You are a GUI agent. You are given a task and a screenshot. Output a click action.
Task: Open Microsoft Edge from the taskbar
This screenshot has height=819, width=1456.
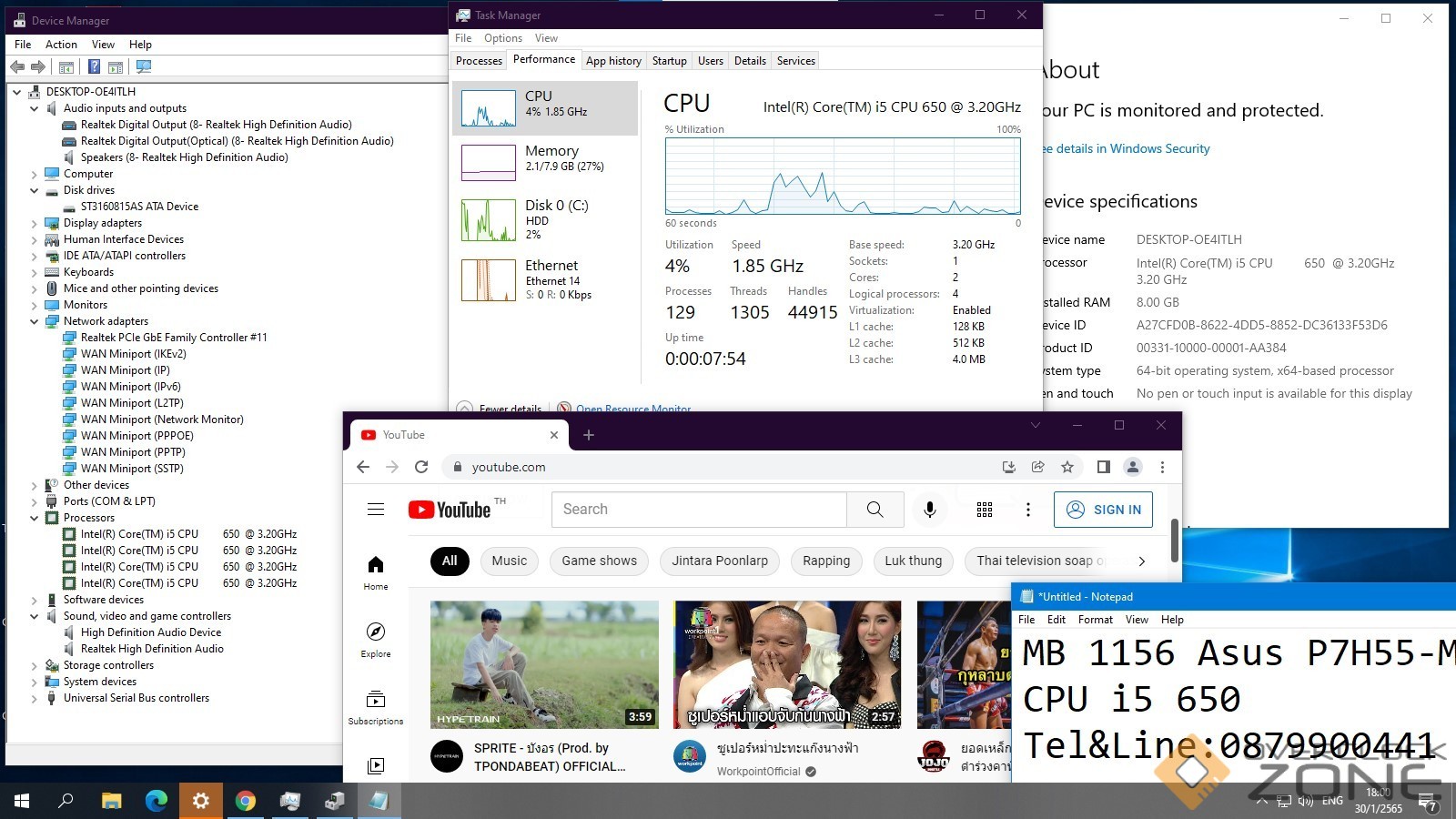pyautogui.click(x=157, y=801)
